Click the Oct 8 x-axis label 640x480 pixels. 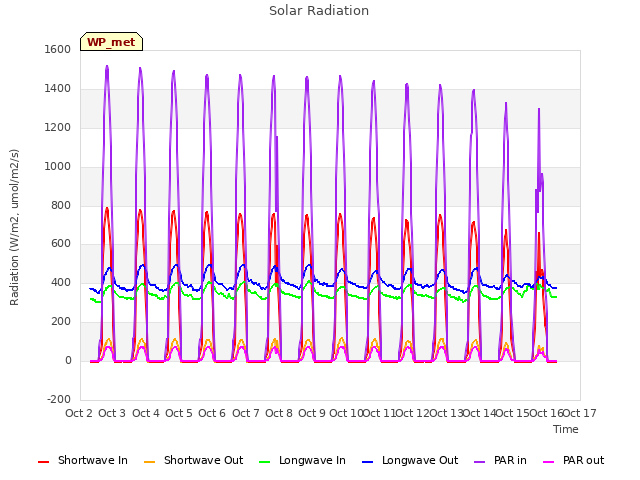tap(279, 413)
